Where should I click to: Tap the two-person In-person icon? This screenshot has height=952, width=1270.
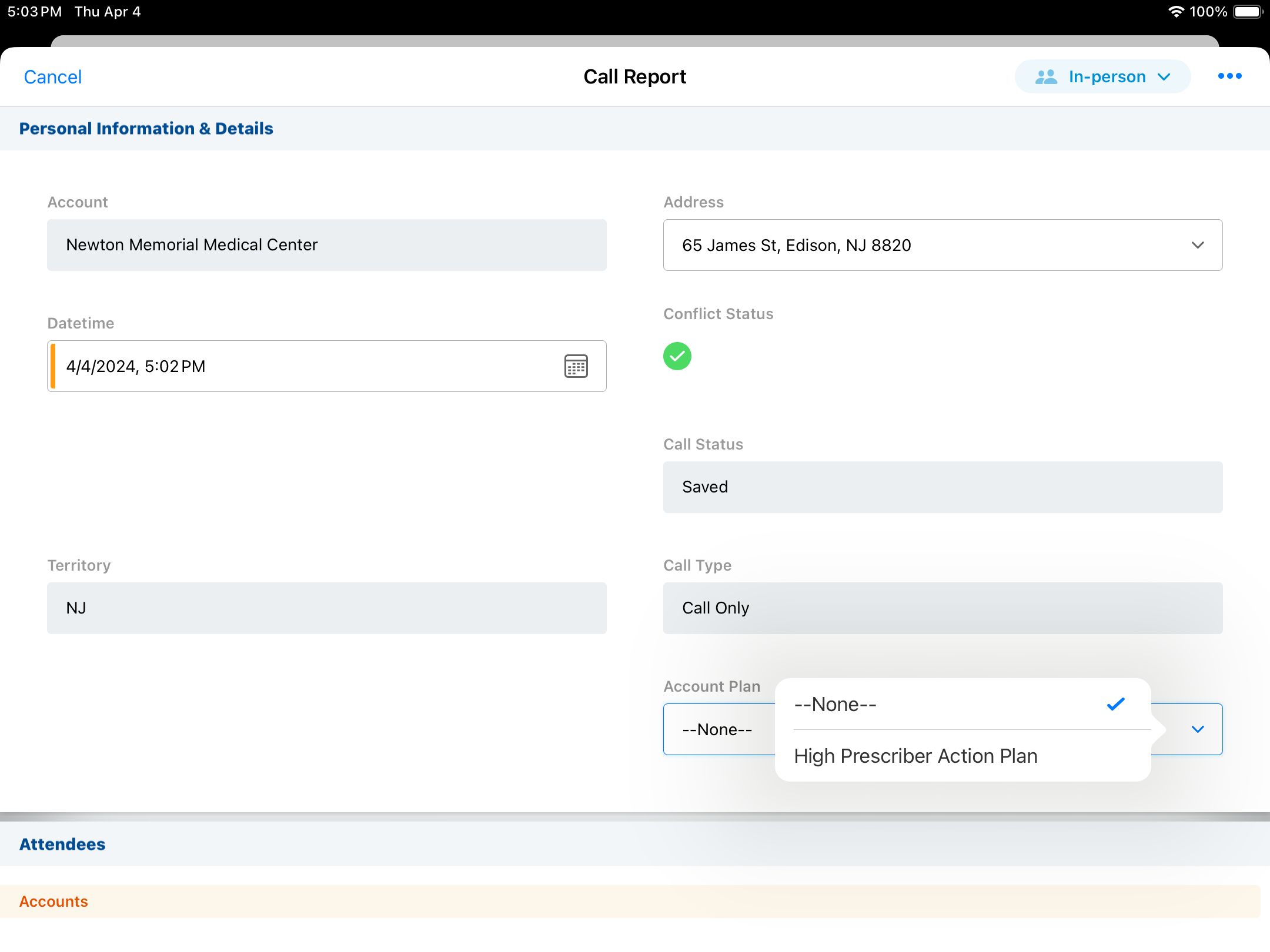click(x=1046, y=77)
